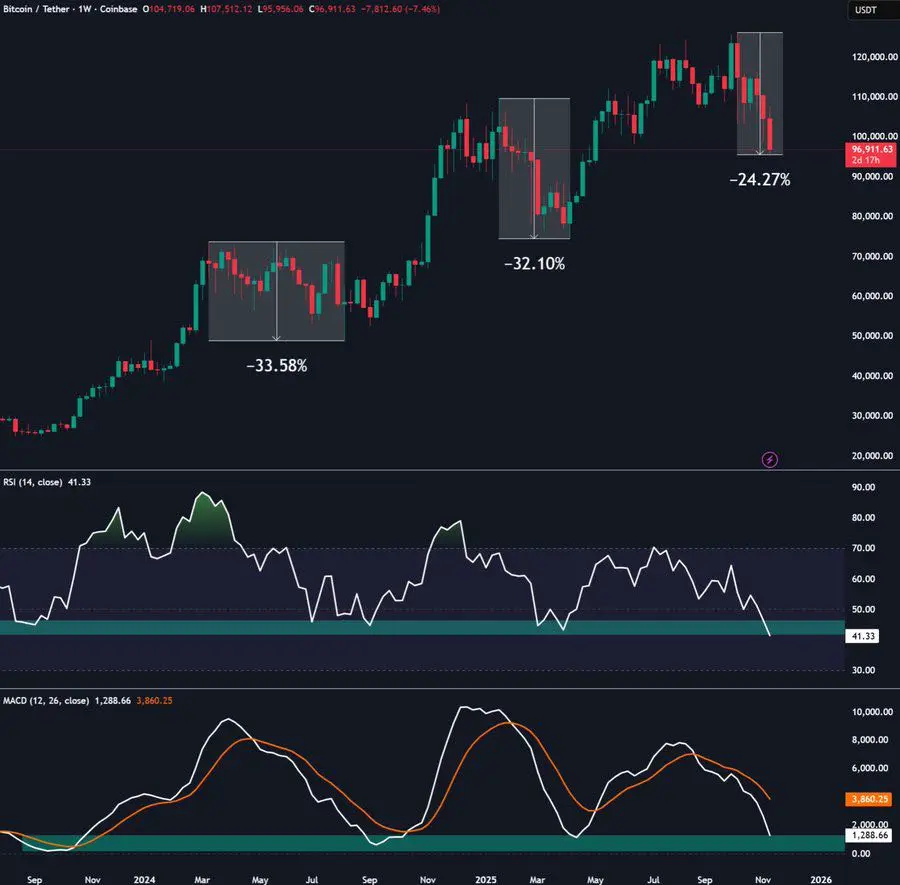
Task: Click the 50.00 level on RSI axis
Action: pyautogui.click(x=863, y=610)
